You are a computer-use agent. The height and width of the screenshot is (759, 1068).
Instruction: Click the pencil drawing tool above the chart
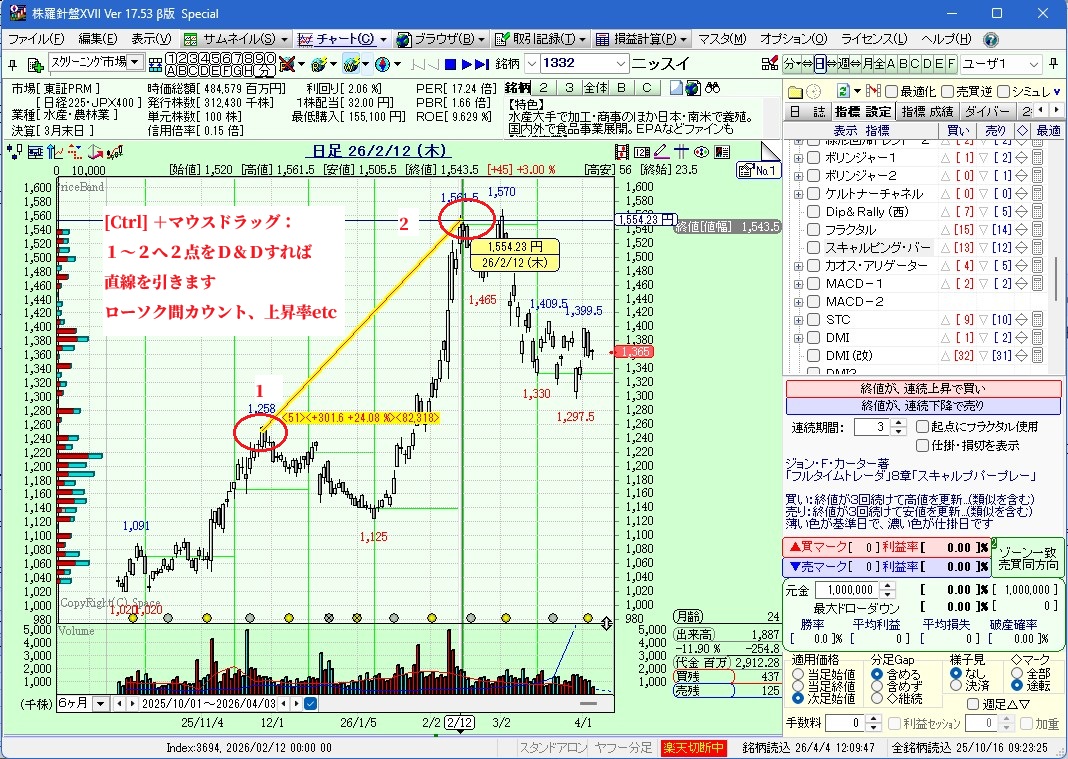click(x=660, y=152)
